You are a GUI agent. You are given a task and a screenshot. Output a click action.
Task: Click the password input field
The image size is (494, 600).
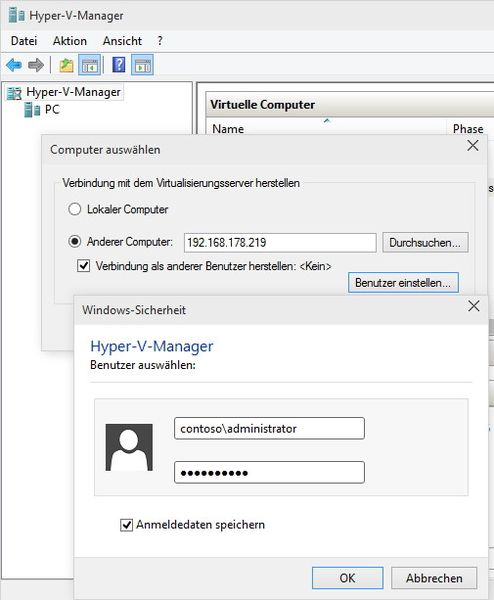pos(269,473)
